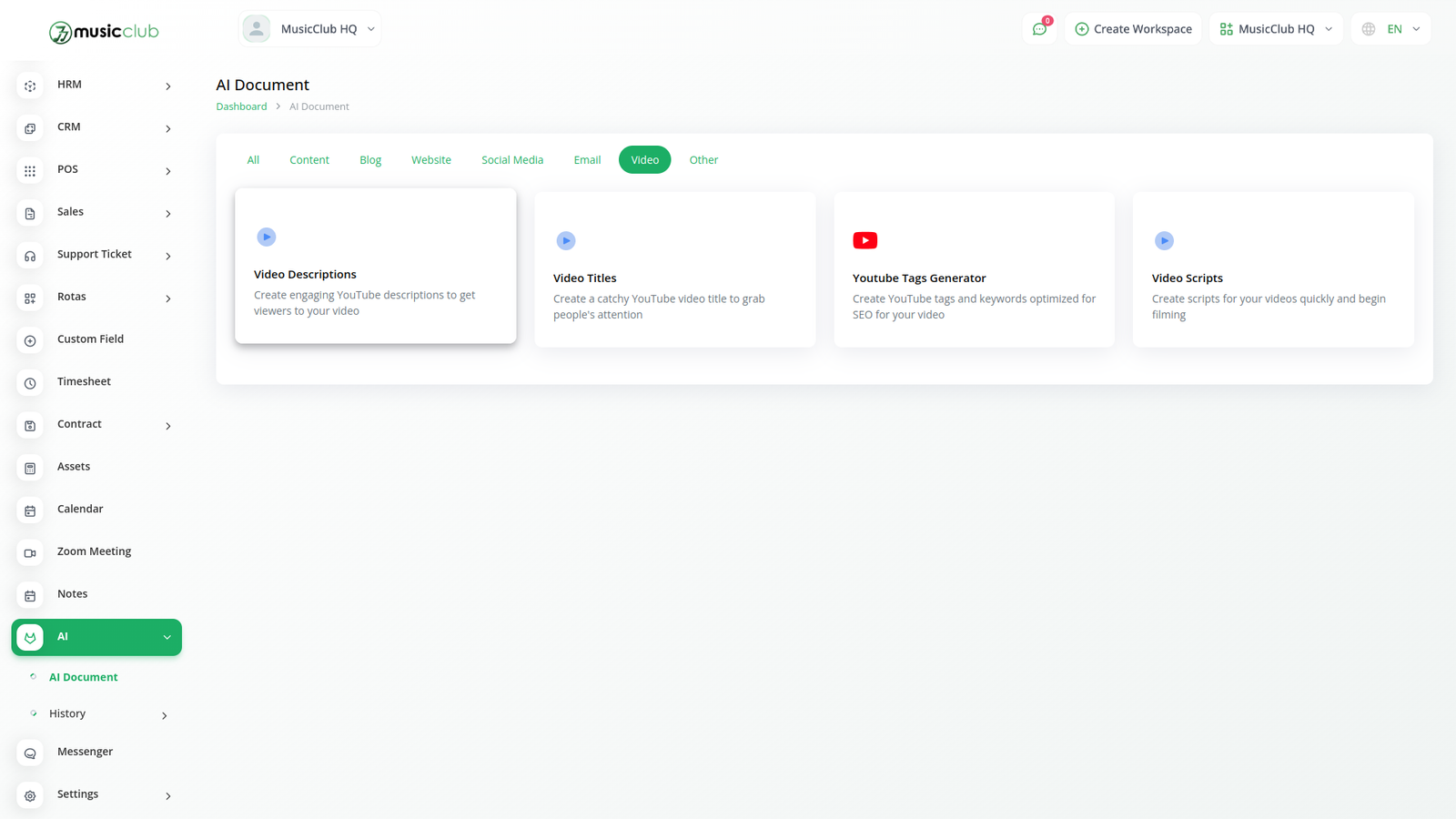Open the messages notification icon
Screen dimensions: 1456x819
[1039, 29]
